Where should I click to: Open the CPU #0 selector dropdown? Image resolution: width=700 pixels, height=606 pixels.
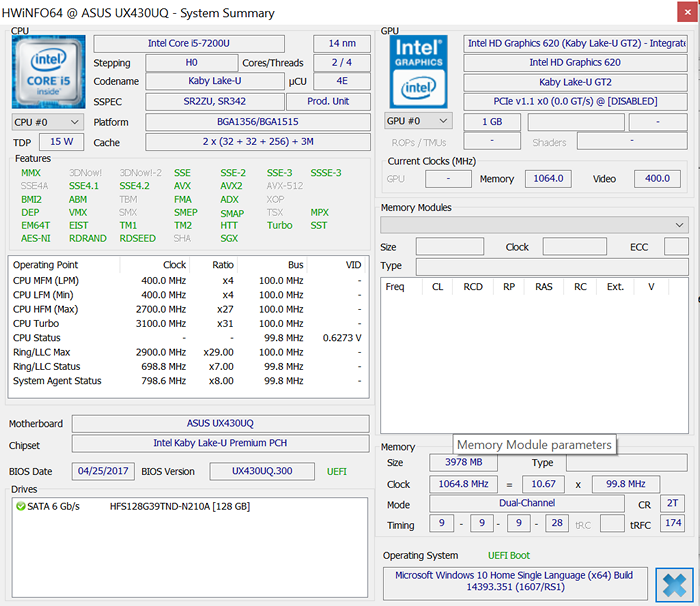(x=46, y=122)
